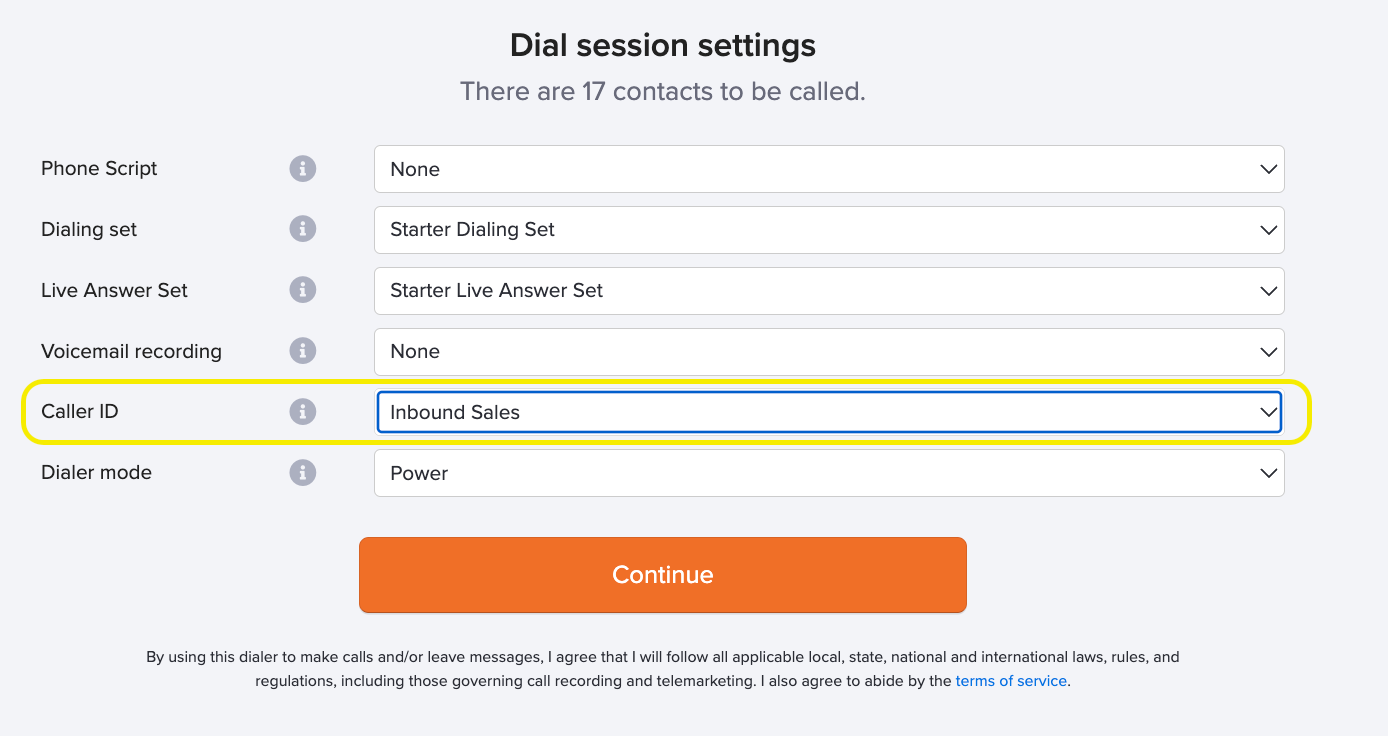Click the Dialing set info icon
The height and width of the screenshot is (736, 1388).
[x=303, y=229]
